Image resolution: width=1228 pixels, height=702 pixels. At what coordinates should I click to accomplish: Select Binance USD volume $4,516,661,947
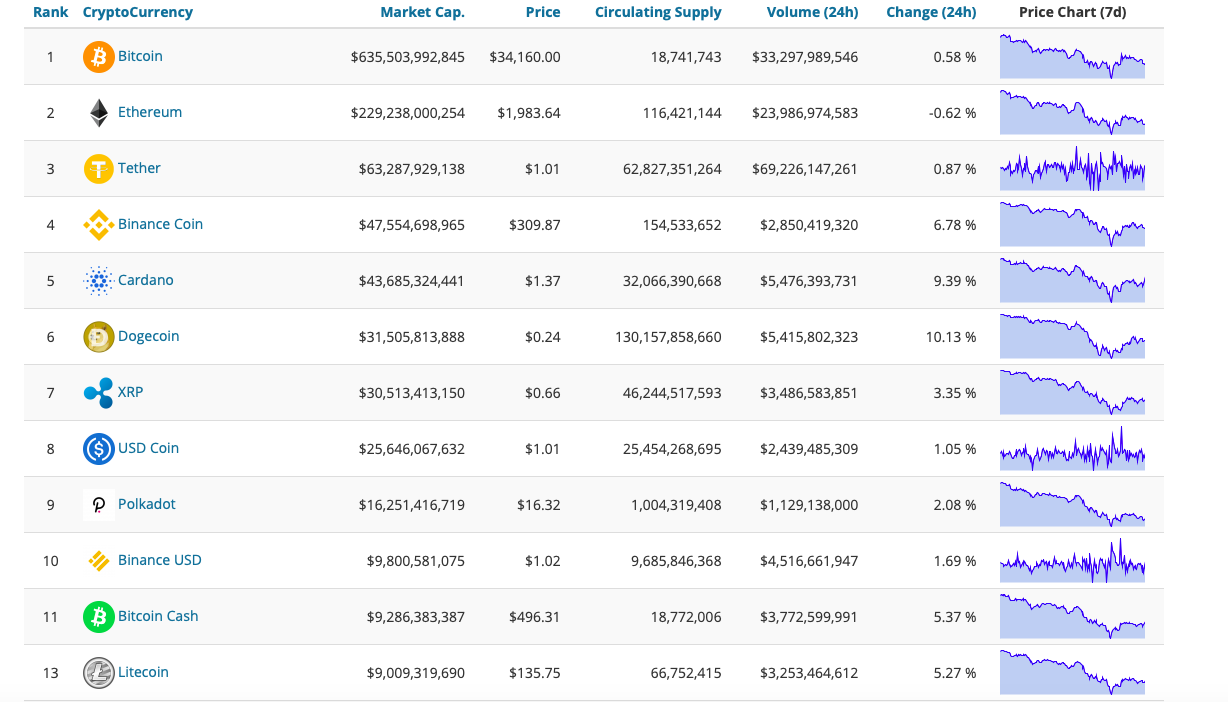click(x=809, y=561)
